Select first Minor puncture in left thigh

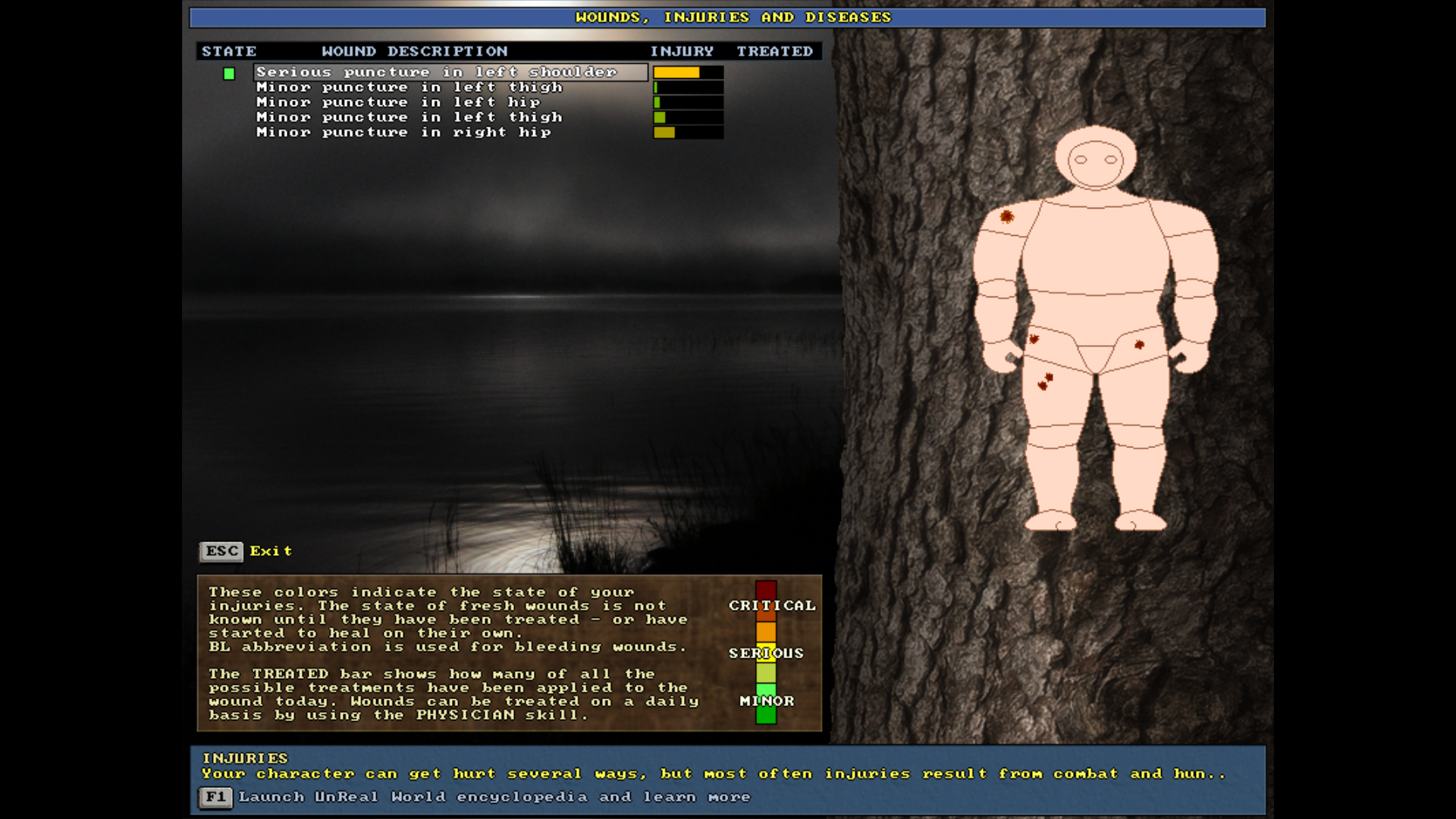click(x=409, y=87)
